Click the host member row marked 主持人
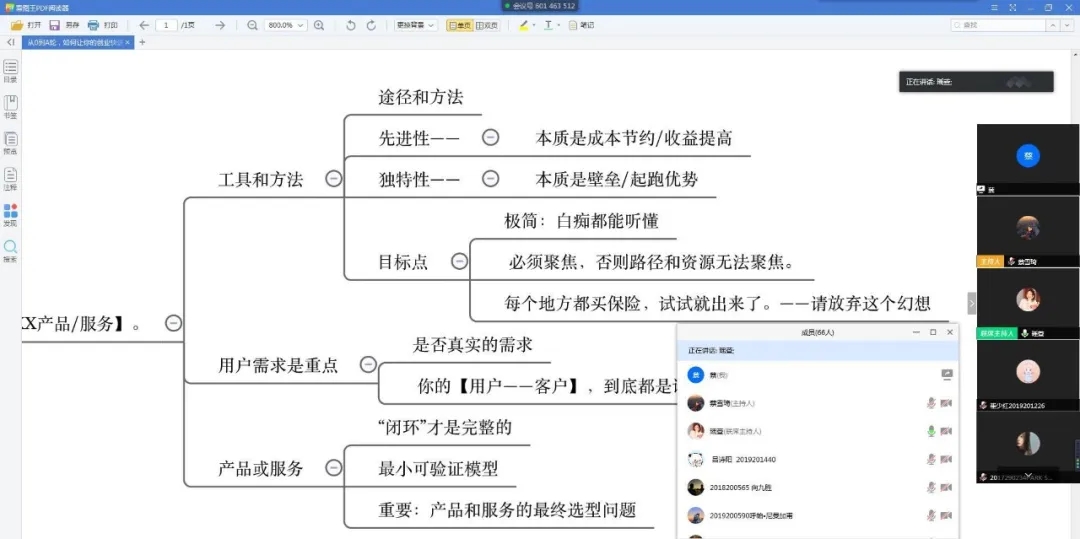The width and height of the screenshot is (1080, 539). (818, 403)
